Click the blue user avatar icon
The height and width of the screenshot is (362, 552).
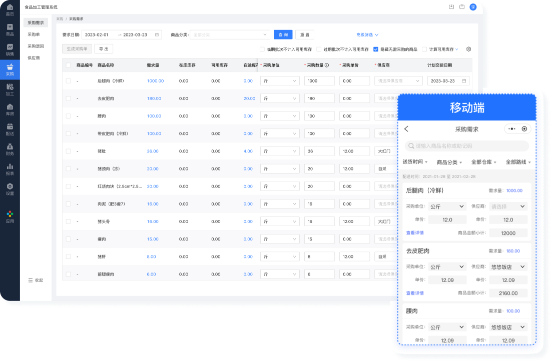pyautogui.click(x=473, y=7)
